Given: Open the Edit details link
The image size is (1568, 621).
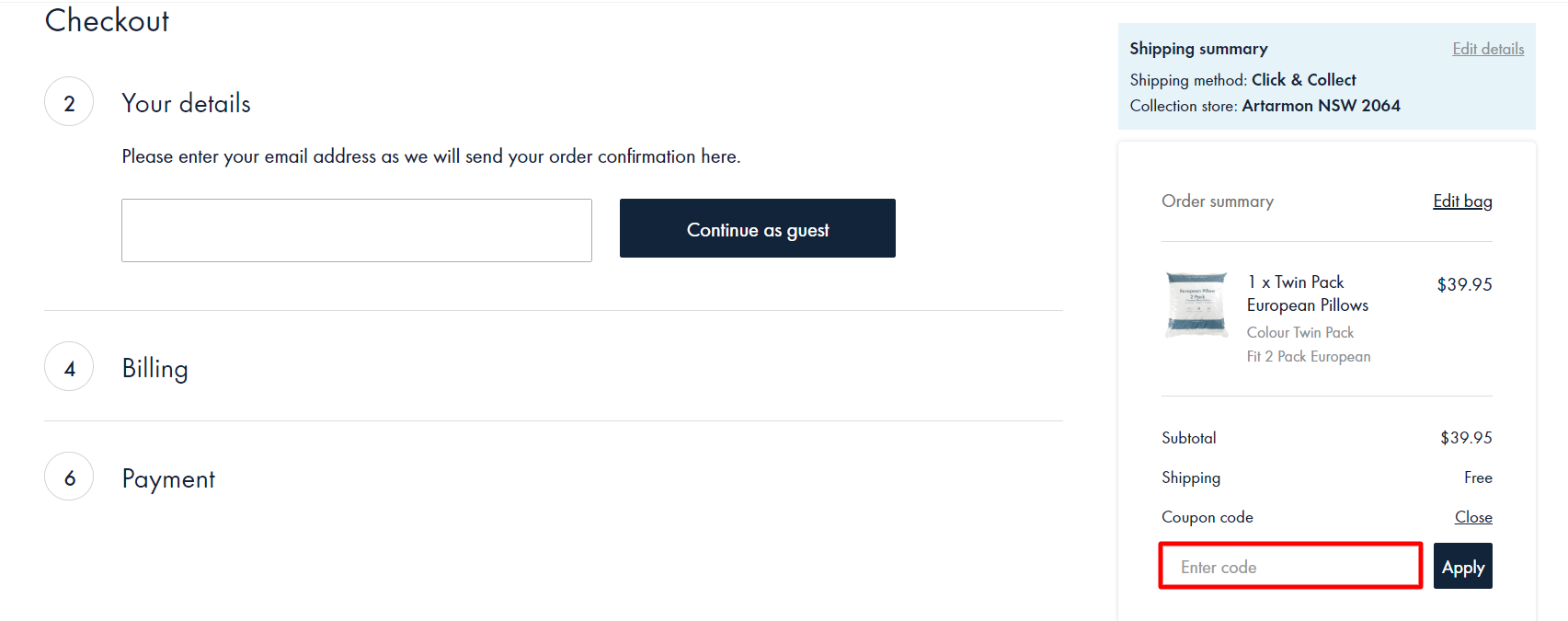Looking at the screenshot, I should click(x=1488, y=49).
